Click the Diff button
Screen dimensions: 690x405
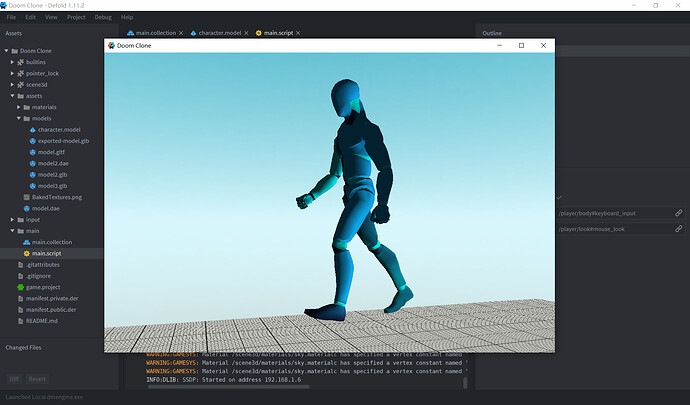click(14, 379)
